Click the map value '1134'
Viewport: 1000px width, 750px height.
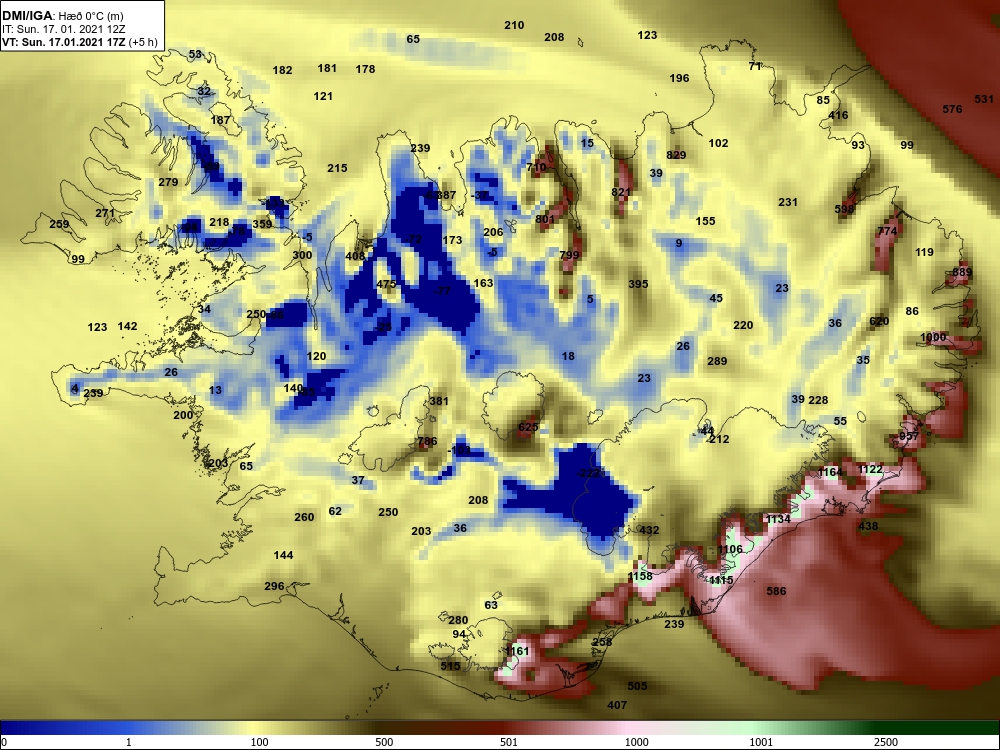[778, 519]
